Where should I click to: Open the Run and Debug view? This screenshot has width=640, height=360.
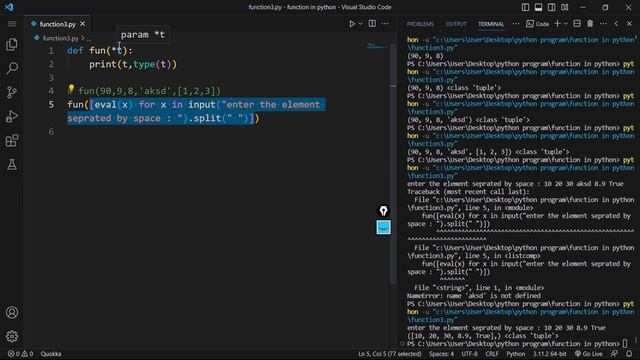(12, 116)
